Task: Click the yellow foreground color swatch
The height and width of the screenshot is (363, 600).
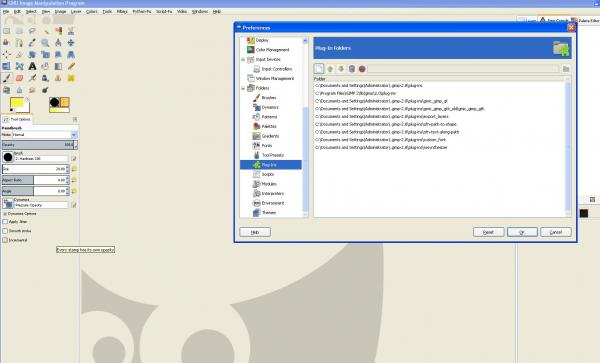Action: [x=17, y=103]
